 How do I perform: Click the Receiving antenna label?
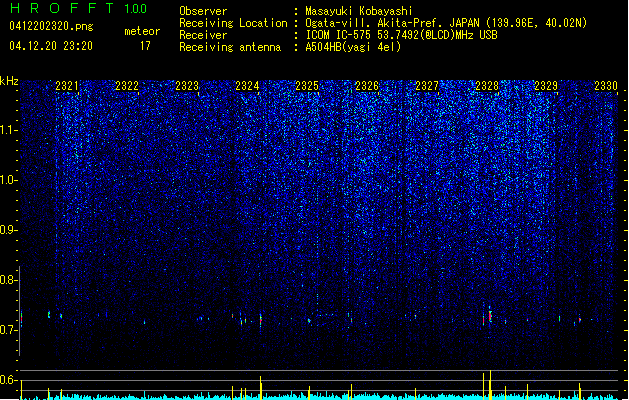(x=230, y=47)
